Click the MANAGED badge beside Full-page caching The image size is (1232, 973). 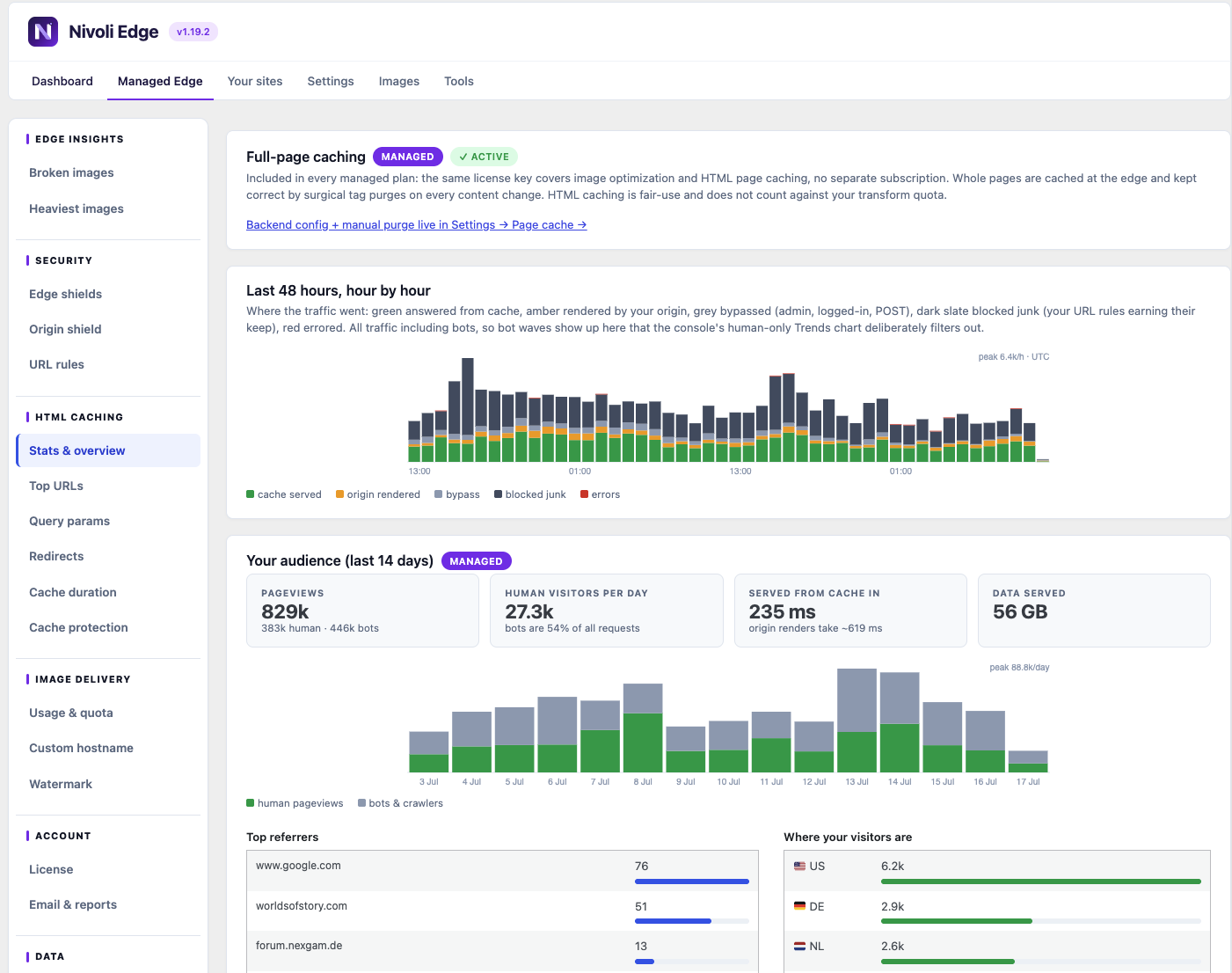(407, 157)
